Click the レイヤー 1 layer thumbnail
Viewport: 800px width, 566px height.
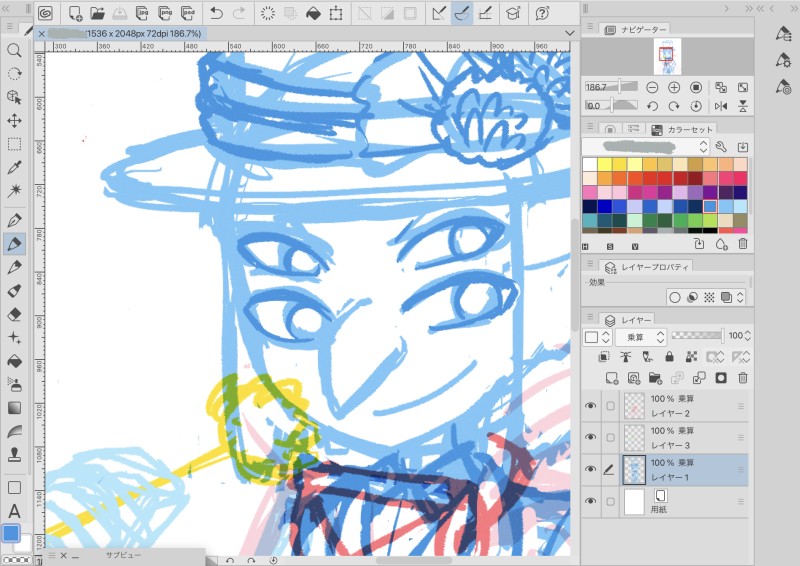point(634,470)
